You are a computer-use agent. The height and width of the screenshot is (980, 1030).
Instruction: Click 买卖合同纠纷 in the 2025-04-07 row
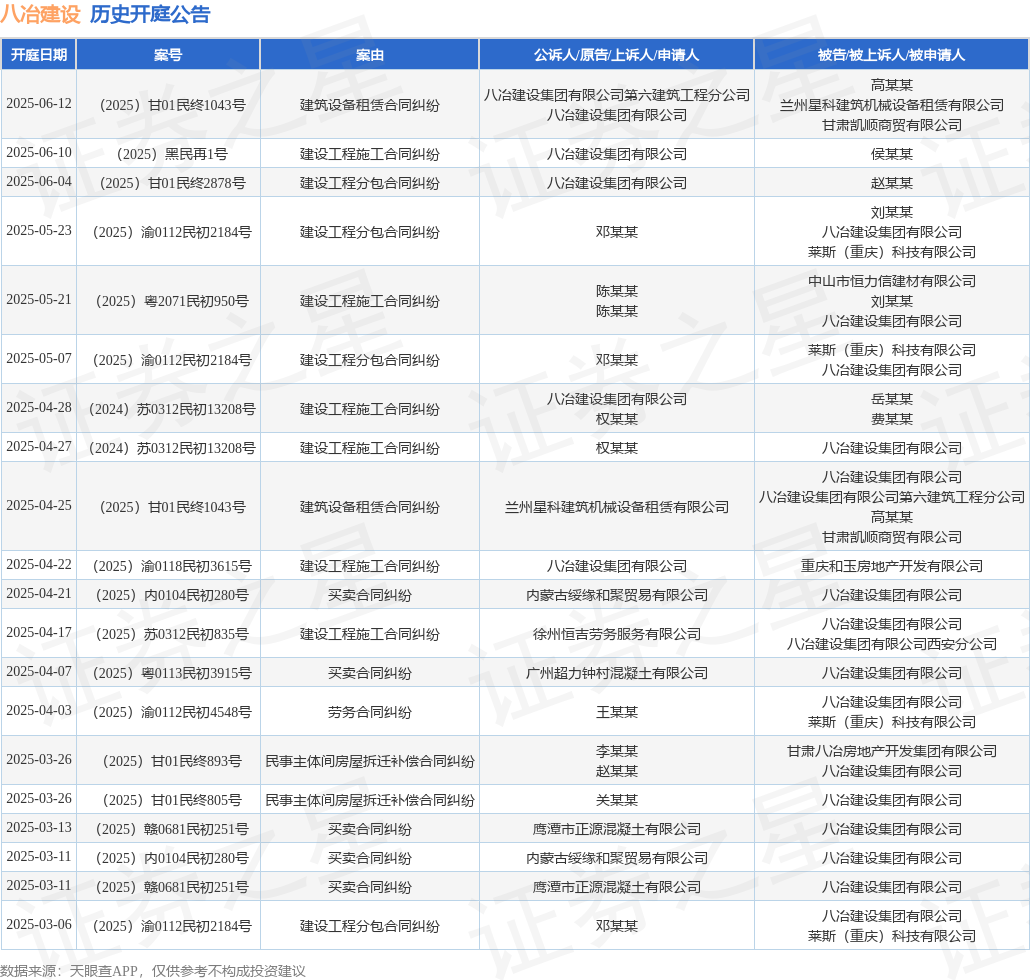pyautogui.click(x=370, y=673)
